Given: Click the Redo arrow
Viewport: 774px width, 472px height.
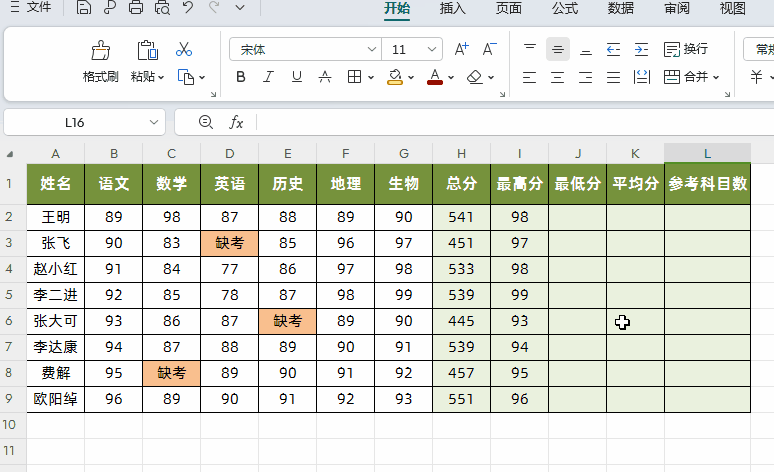Looking at the screenshot, I should 214,7.
